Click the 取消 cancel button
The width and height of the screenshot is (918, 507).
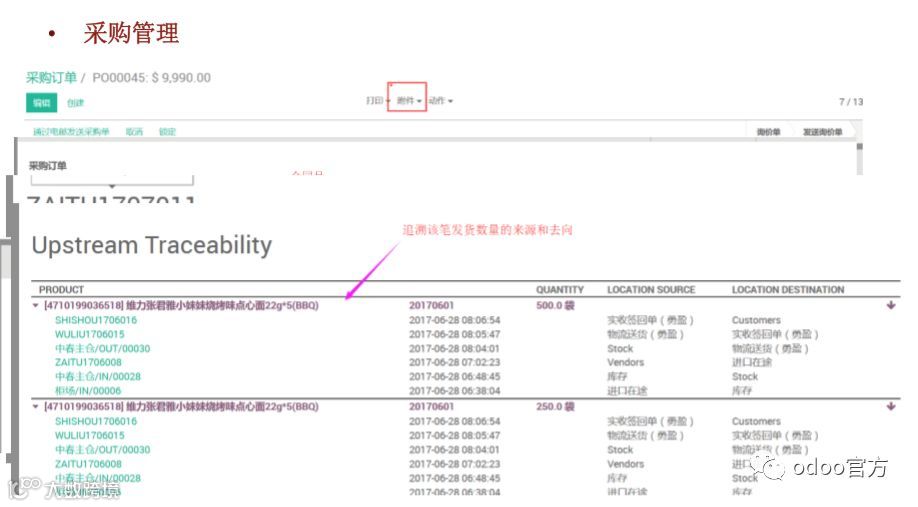[x=134, y=132]
